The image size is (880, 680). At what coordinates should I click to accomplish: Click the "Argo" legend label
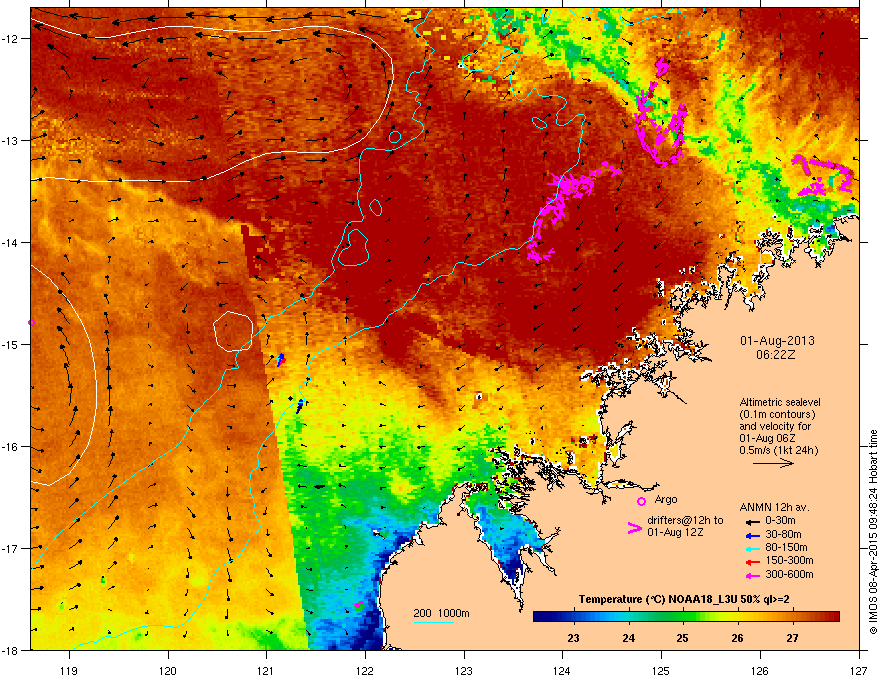coord(666,499)
